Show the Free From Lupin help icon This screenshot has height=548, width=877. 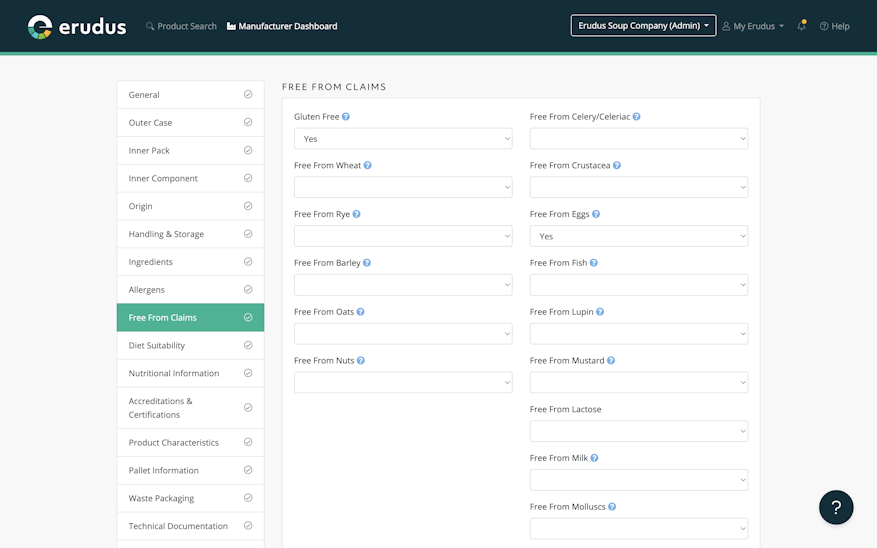point(600,312)
